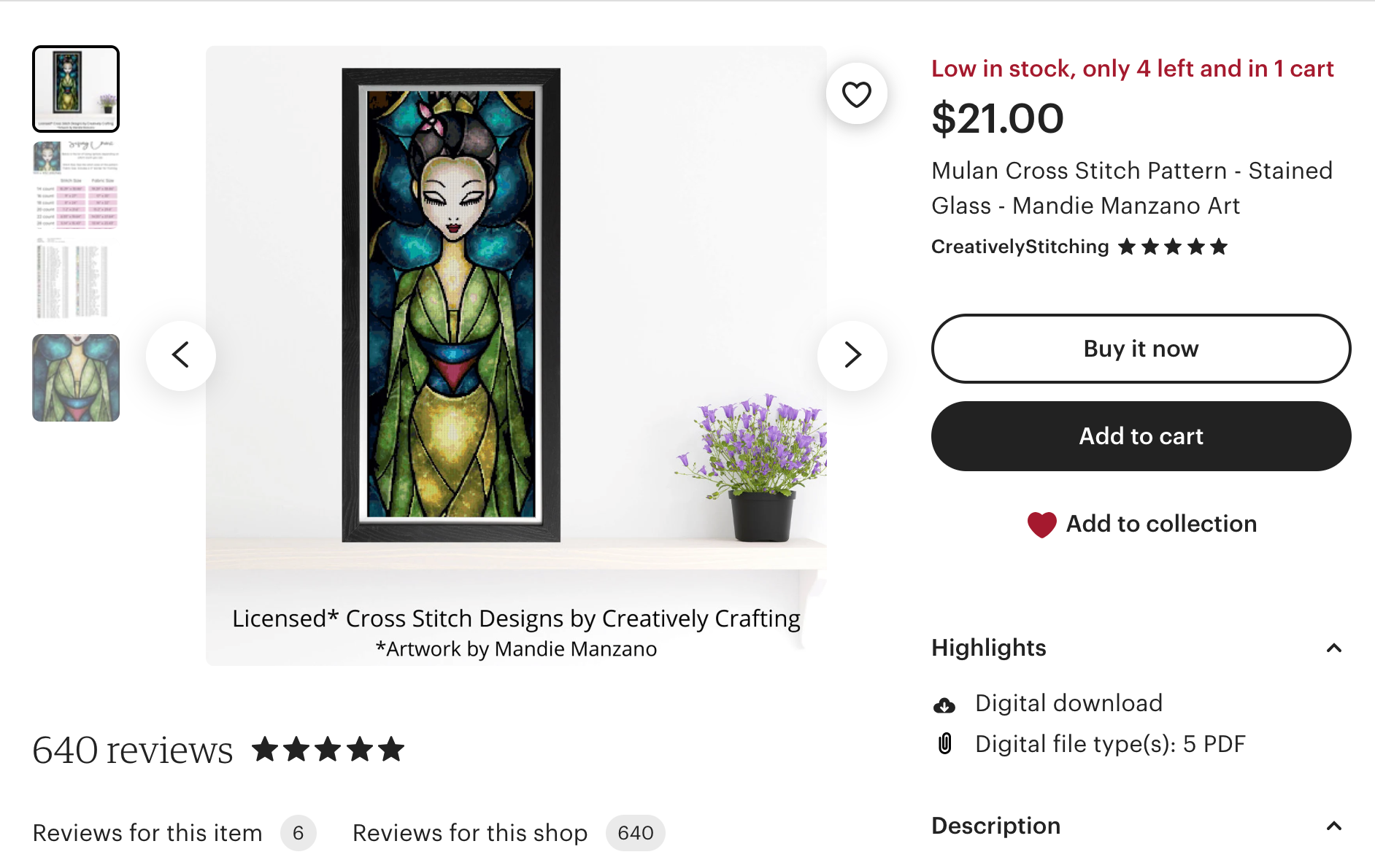The image size is (1375, 868).
Task: Click the red heart beside Add to collection
Action: click(1041, 524)
